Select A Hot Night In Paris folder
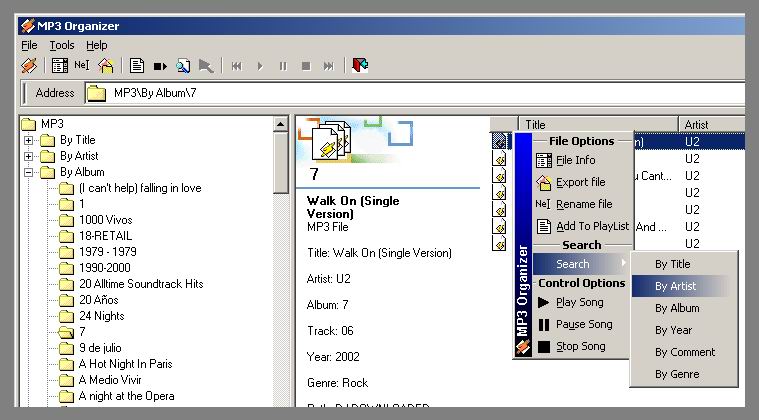Viewport: 759px width, 420px height. [116, 364]
